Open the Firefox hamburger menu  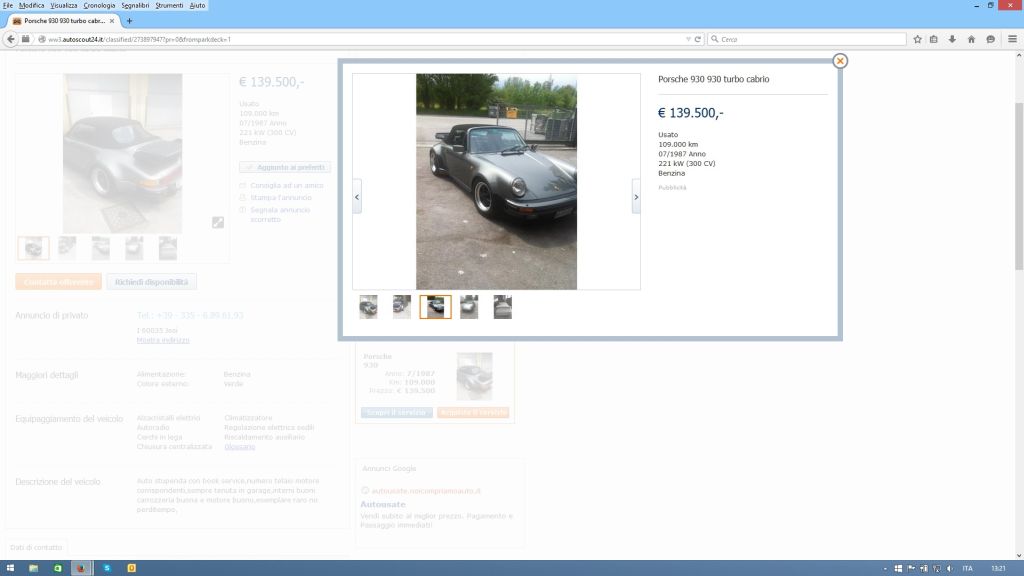pyautogui.click(x=1012, y=39)
